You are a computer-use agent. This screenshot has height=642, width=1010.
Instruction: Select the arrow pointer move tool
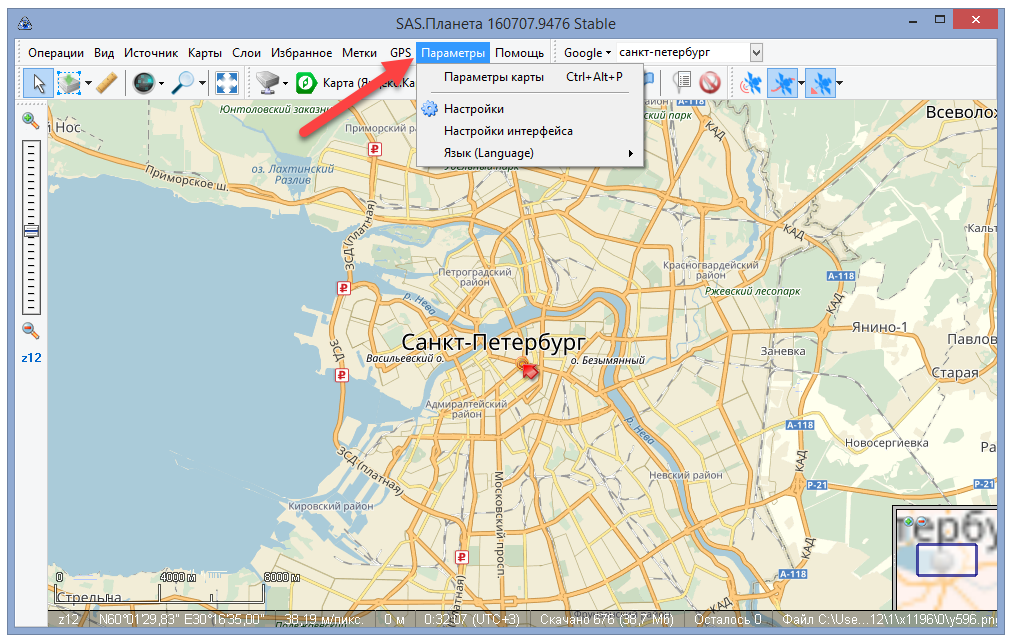click(37, 83)
